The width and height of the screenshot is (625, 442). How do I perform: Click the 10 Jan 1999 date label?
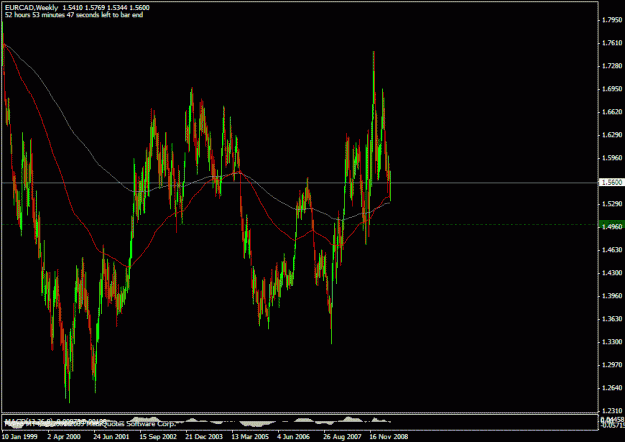coord(20,436)
